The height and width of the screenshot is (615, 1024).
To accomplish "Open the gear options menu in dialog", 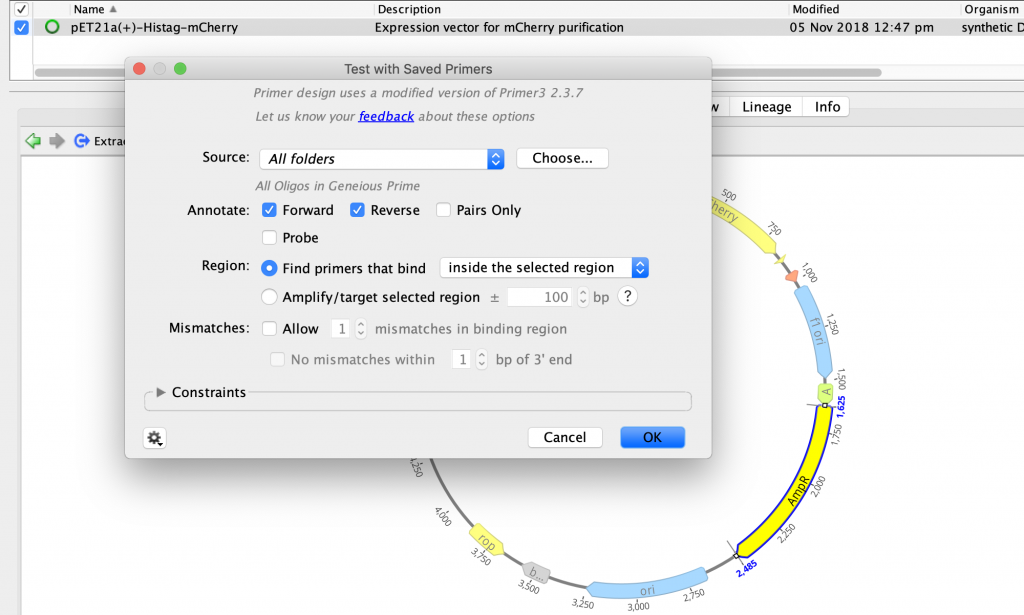I will (155, 438).
